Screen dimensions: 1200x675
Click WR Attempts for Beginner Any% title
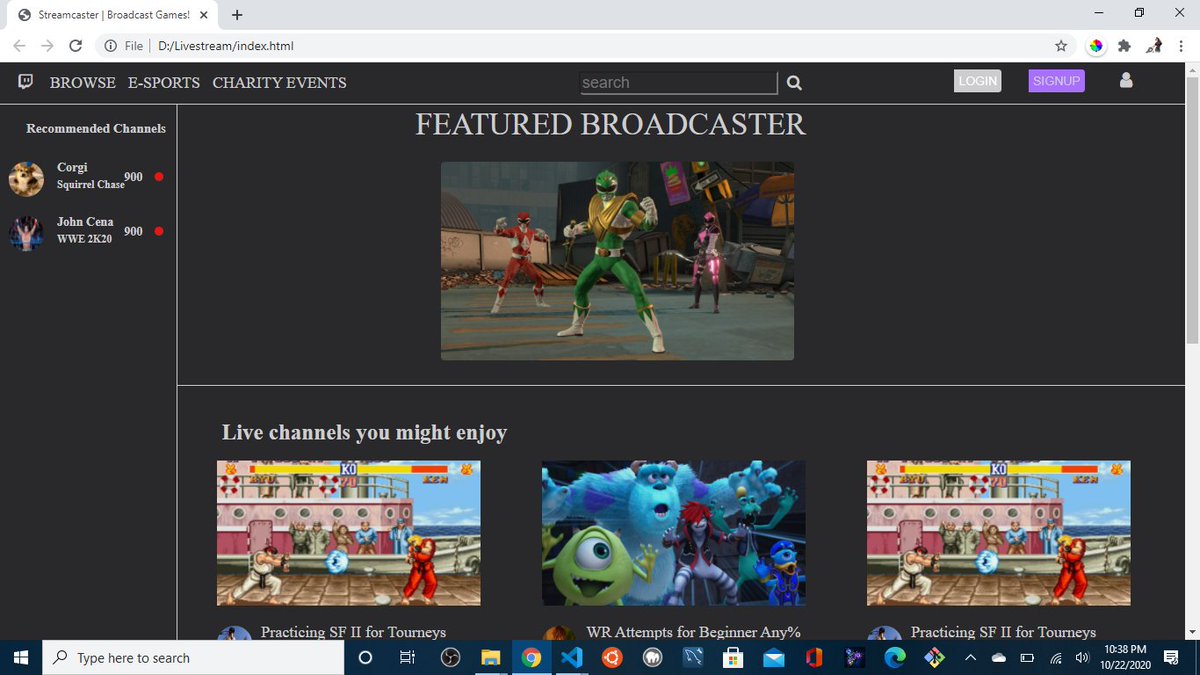pyautogui.click(x=693, y=632)
